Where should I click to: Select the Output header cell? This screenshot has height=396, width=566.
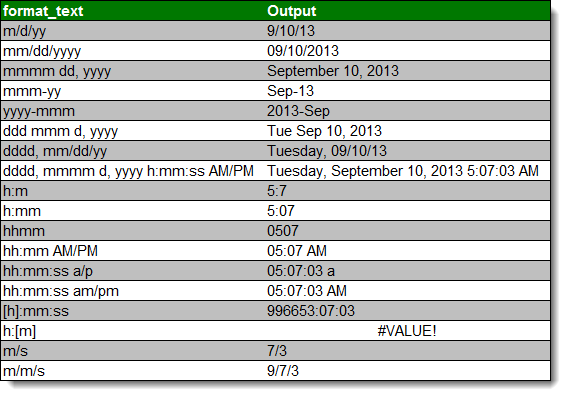408,10
